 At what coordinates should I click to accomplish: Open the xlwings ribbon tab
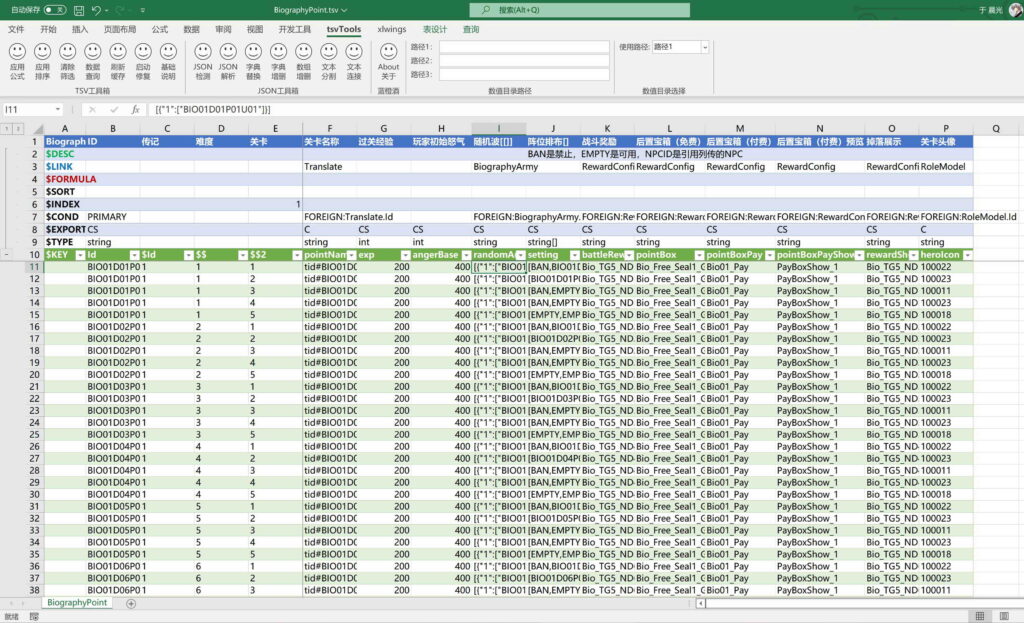coord(391,29)
